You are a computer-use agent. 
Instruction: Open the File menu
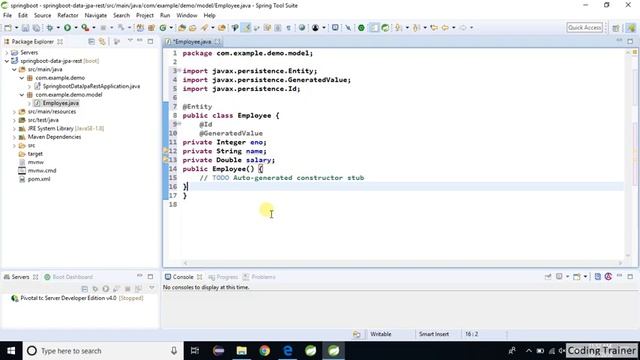pos(7,16)
